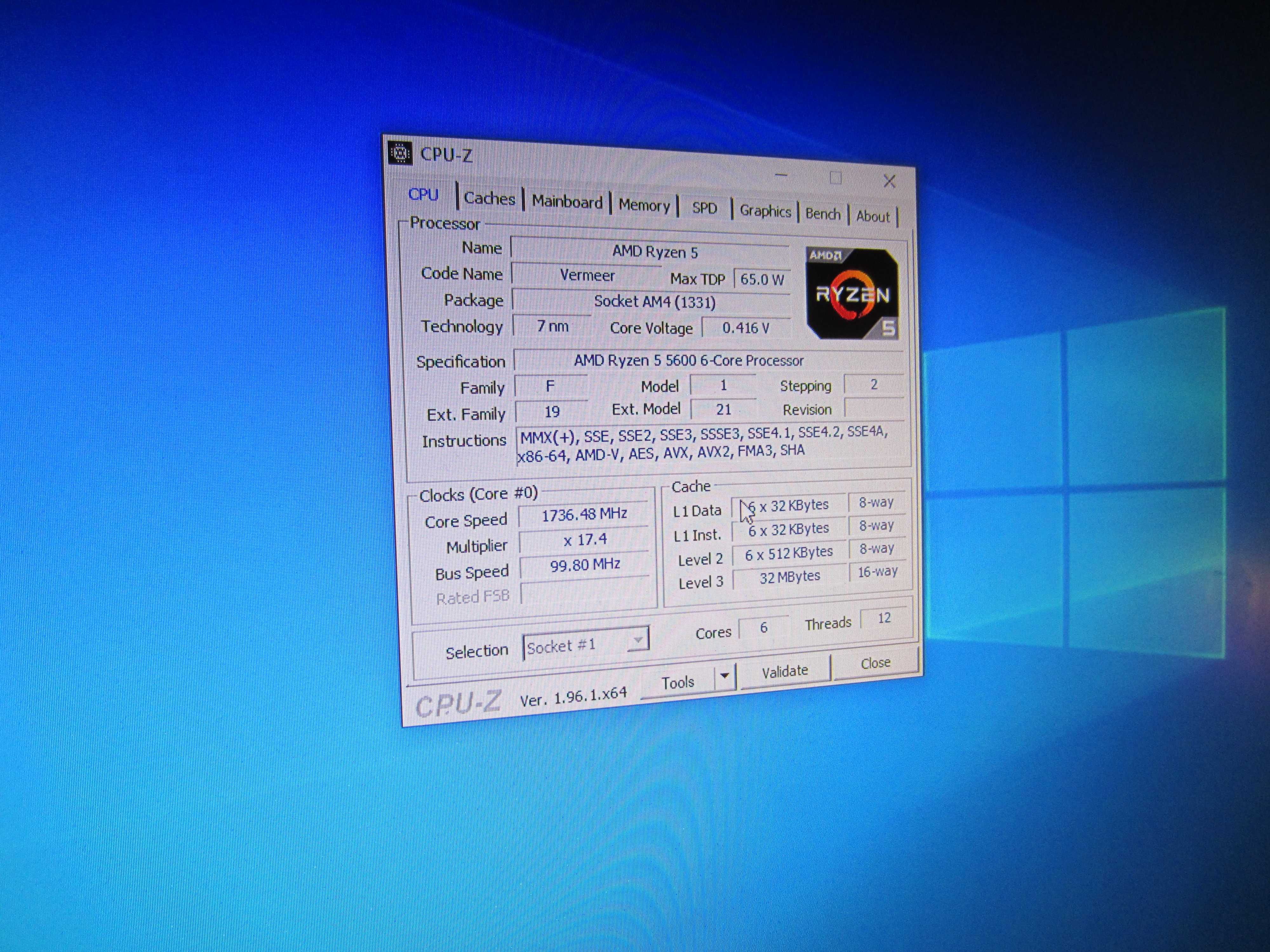Viewport: 1270px width, 952px height.
Task: Click the Max TDP value 65.0 W
Action: pyautogui.click(x=762, y=280)
